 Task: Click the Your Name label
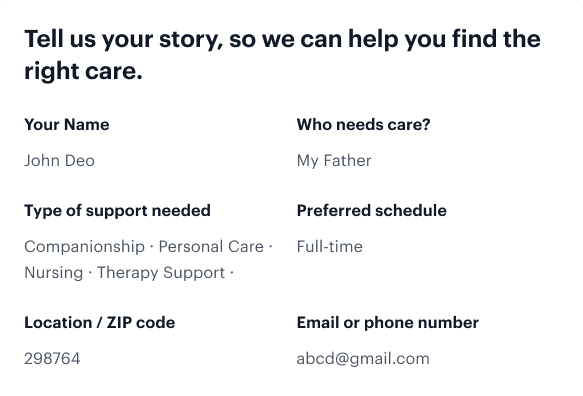click(x=67, y=125)
